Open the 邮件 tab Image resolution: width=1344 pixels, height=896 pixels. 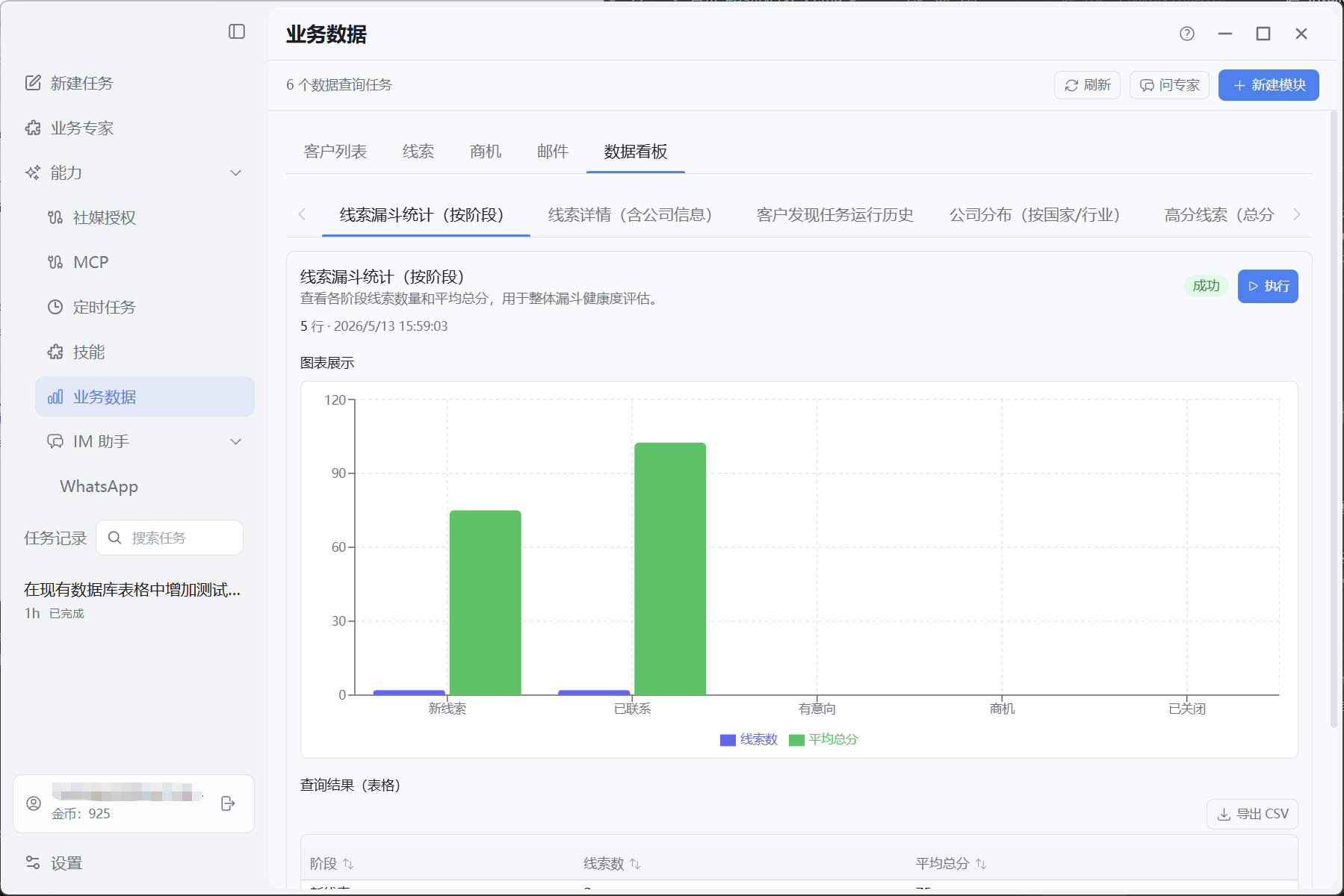pos(553,152)
